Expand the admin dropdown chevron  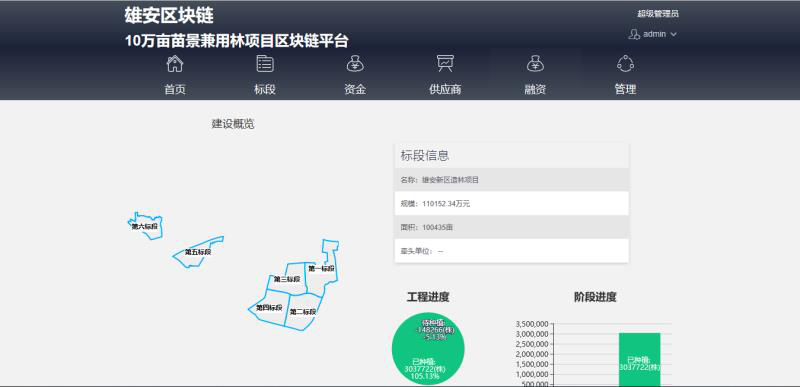click(x=673, y=35)
